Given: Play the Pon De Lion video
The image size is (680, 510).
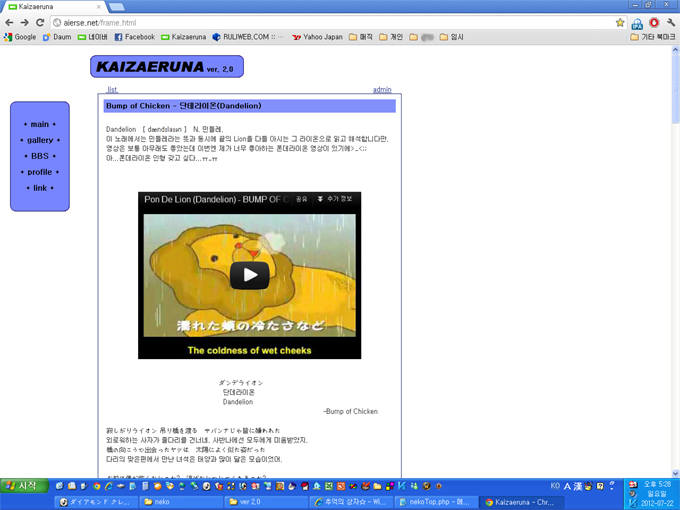Looking at the screenshot, I should 249,275.
